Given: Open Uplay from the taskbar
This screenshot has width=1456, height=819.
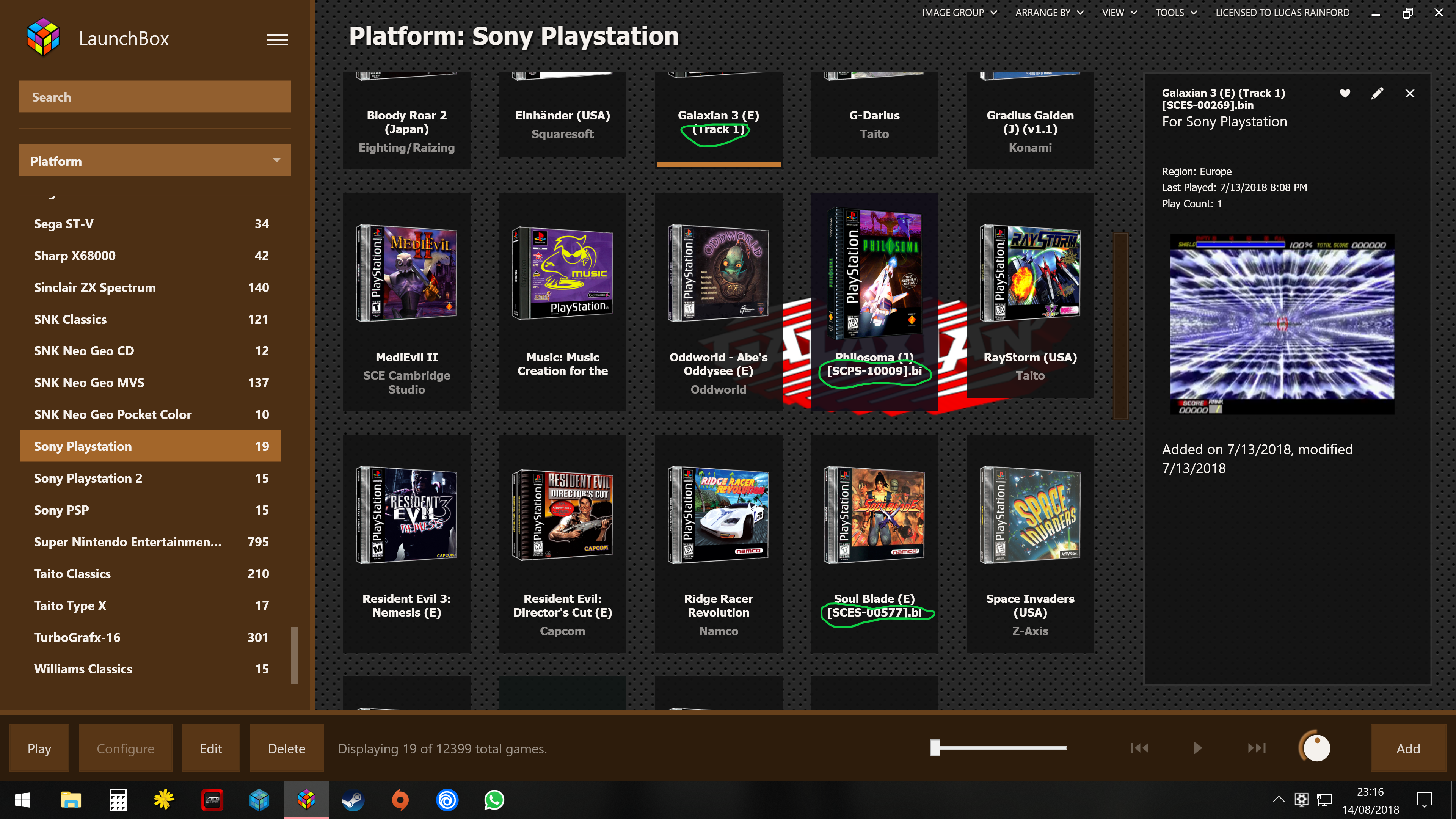Looking at the screenshot, I should pos(447,800).
